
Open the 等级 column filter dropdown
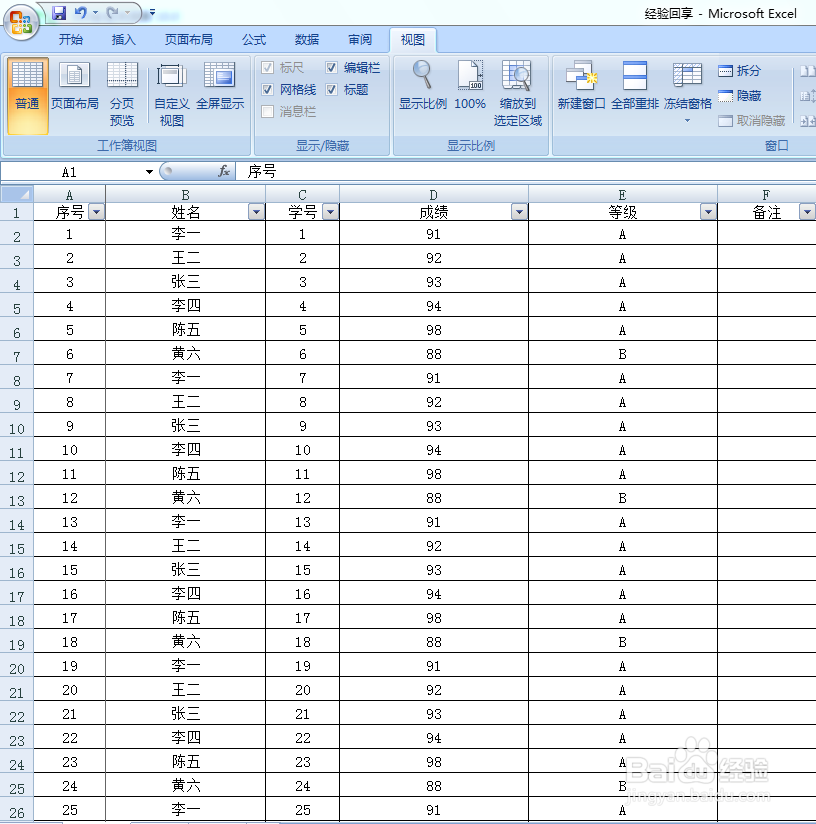click(708, 212)
